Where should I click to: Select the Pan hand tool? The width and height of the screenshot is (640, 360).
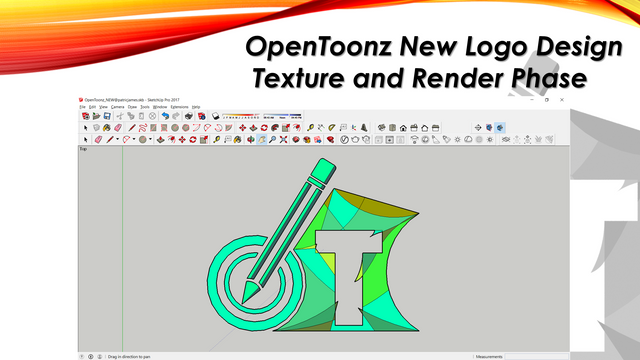pos(262,140)
